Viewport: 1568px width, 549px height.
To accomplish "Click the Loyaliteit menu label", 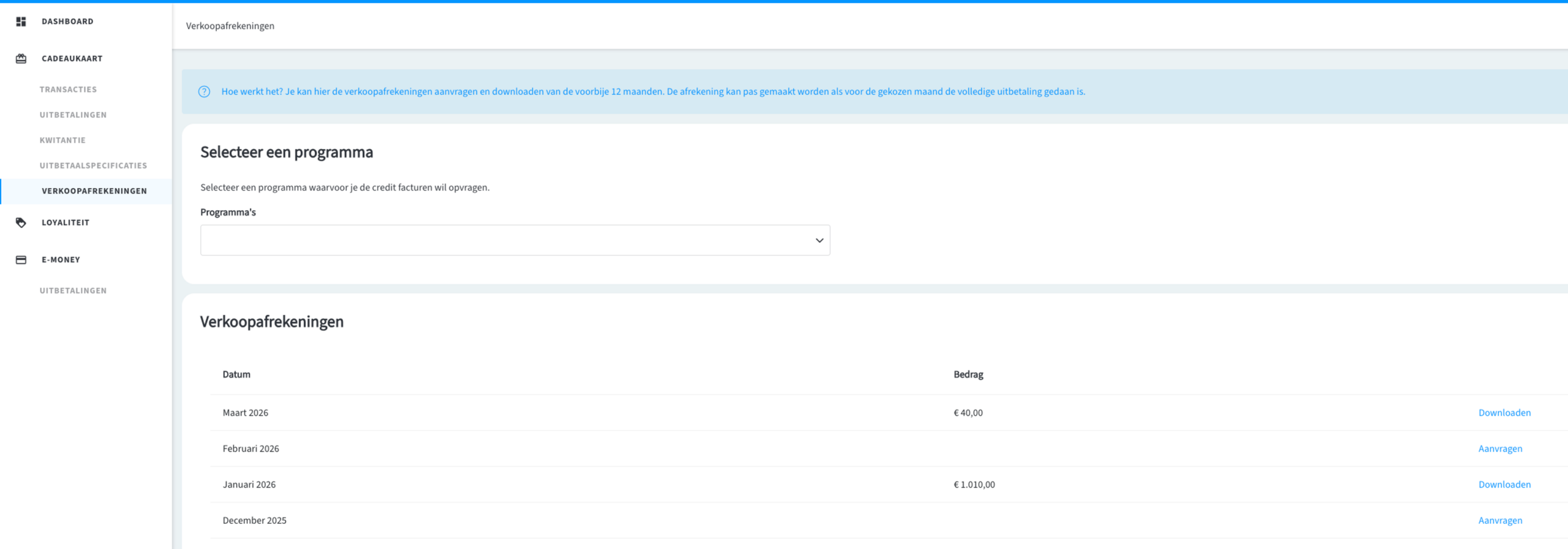I will click(66, 222).
